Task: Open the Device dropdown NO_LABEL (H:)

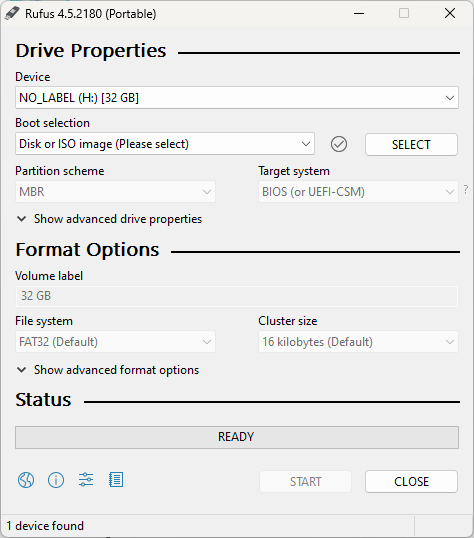Action: click(x=237, y=98)
